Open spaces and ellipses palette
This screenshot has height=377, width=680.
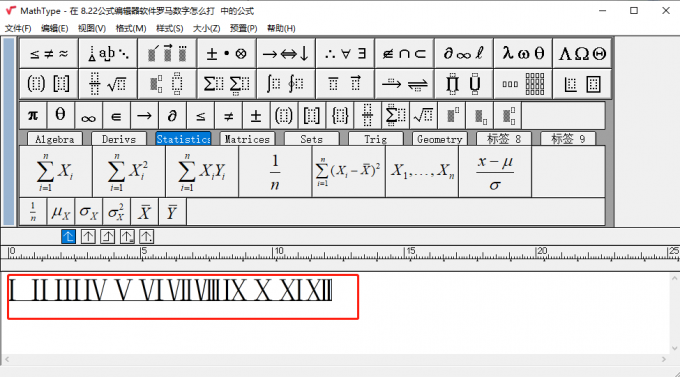(x=108, y=53)
